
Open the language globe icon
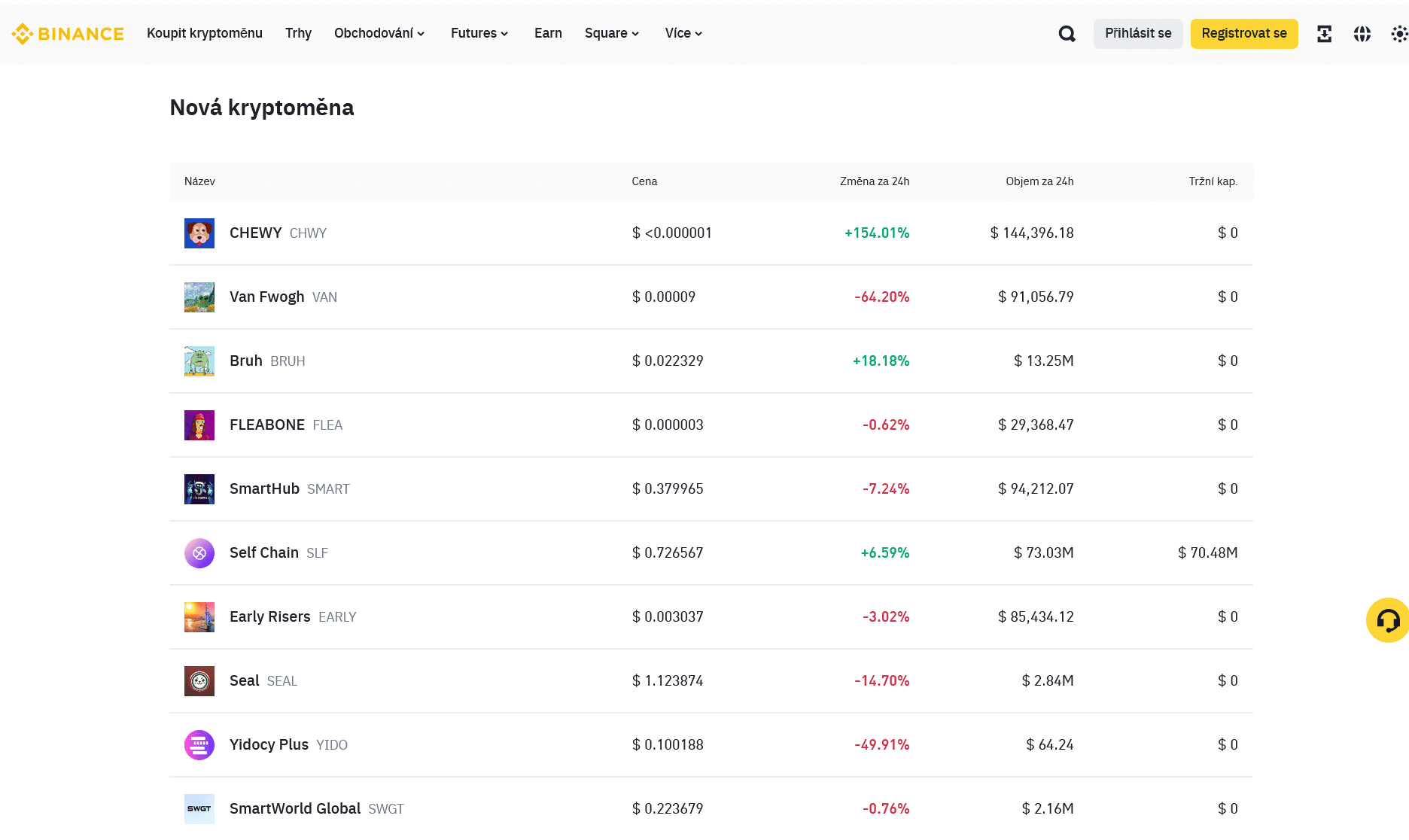coord(1362,33)
